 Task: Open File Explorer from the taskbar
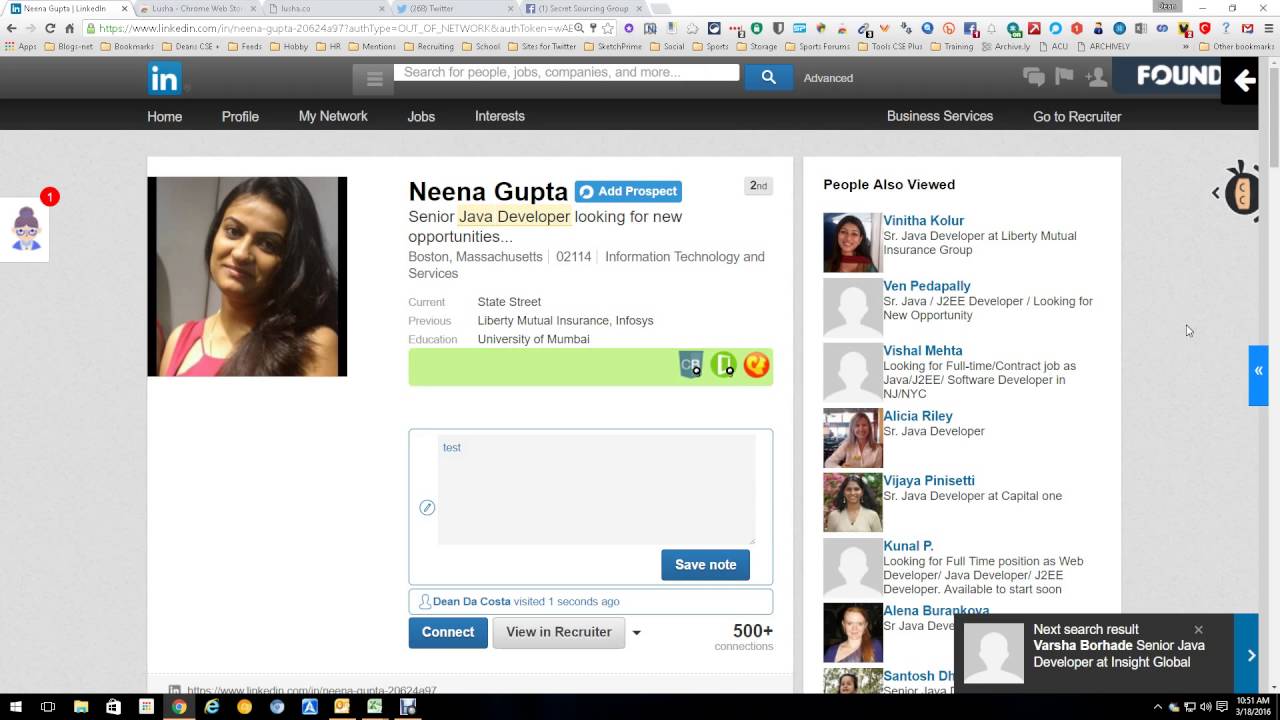(81, 706)
